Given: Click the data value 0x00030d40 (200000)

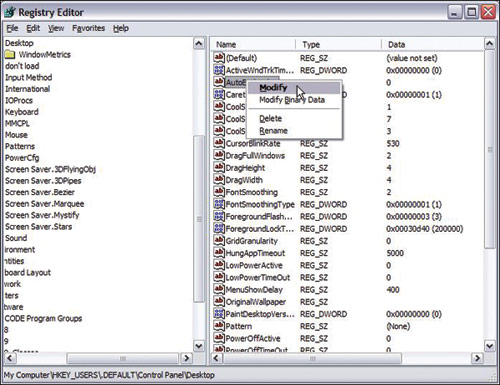Looking at the screenshot, I should pyautogui.click(x=424, y=229).
